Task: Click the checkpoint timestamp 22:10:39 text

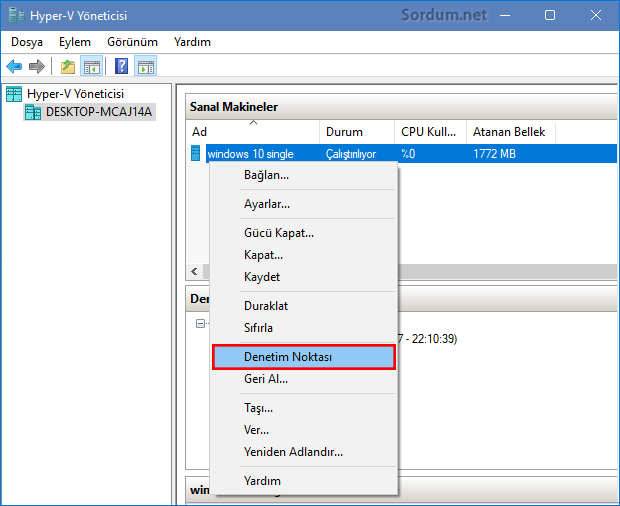Action: click(433, 339)
